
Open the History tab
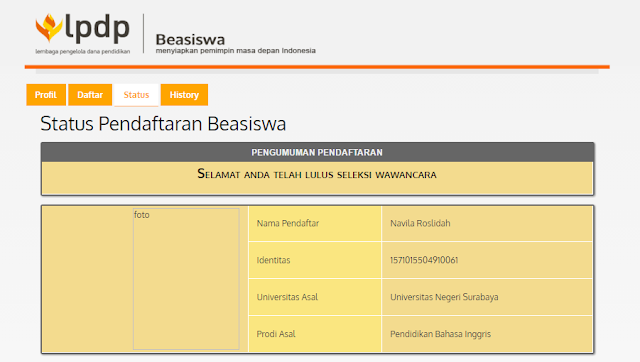coord(184,95)
